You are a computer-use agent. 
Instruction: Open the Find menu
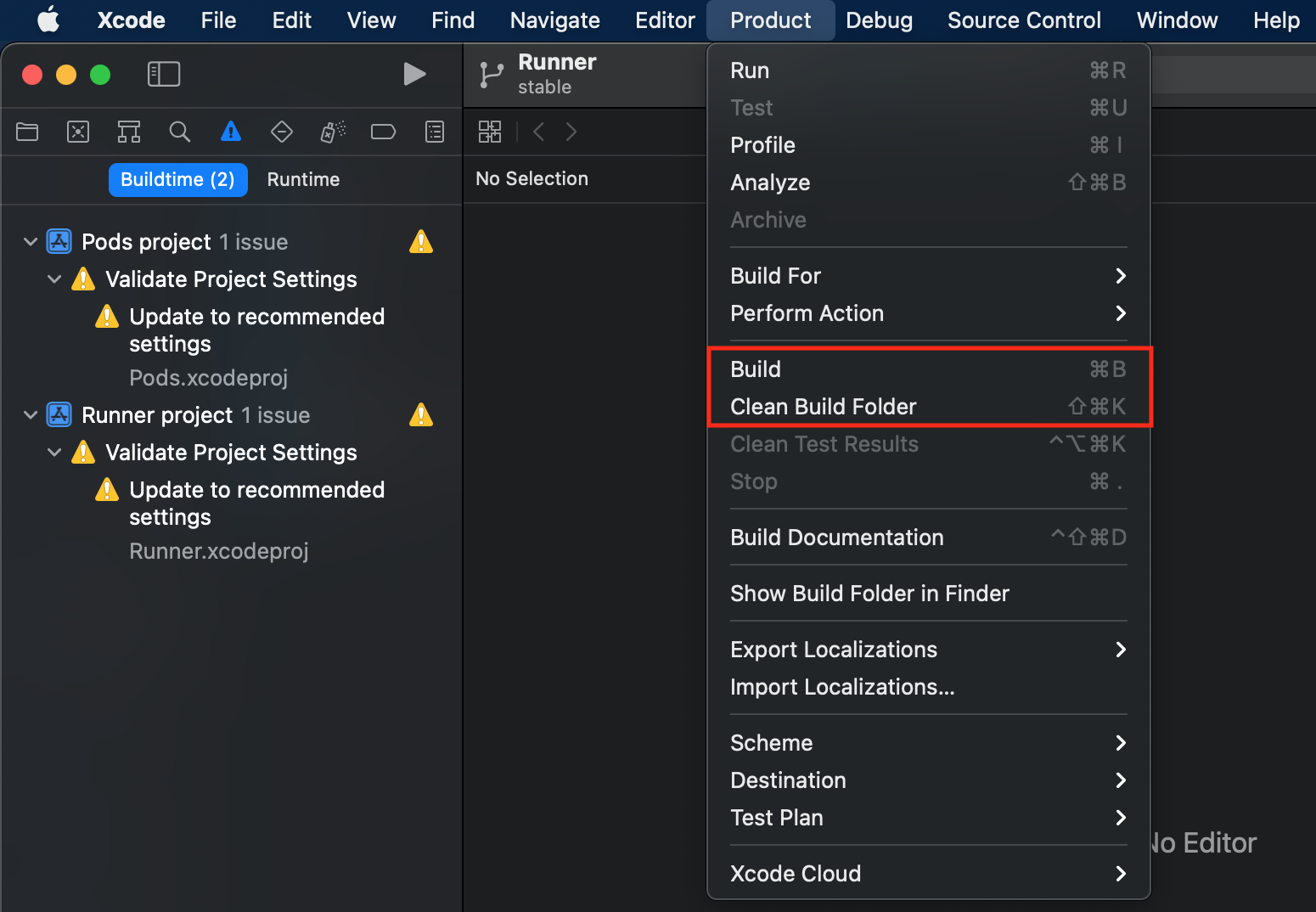coord(453,20)
